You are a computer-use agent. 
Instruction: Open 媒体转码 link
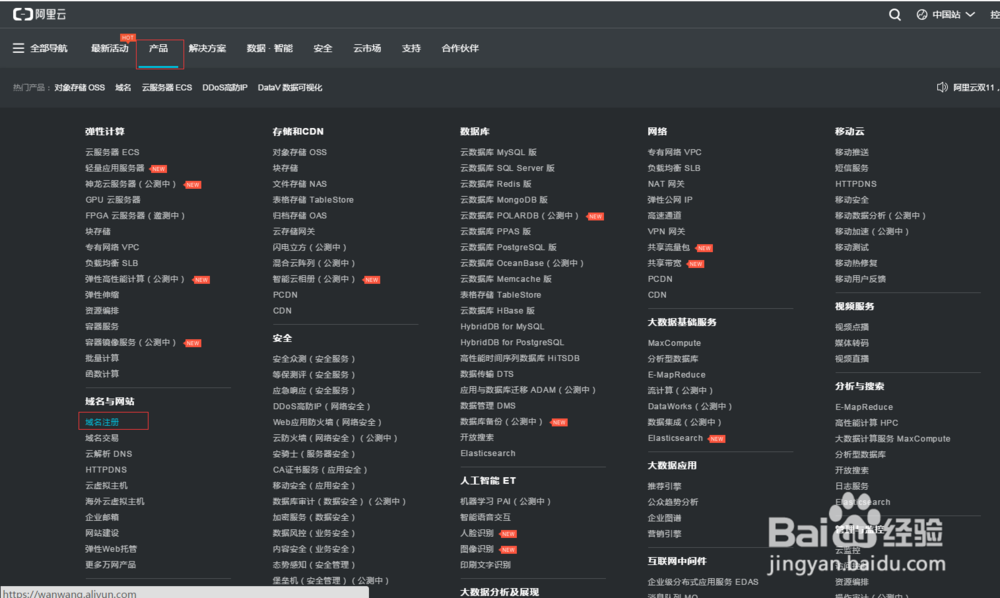(x=852, y=343)
